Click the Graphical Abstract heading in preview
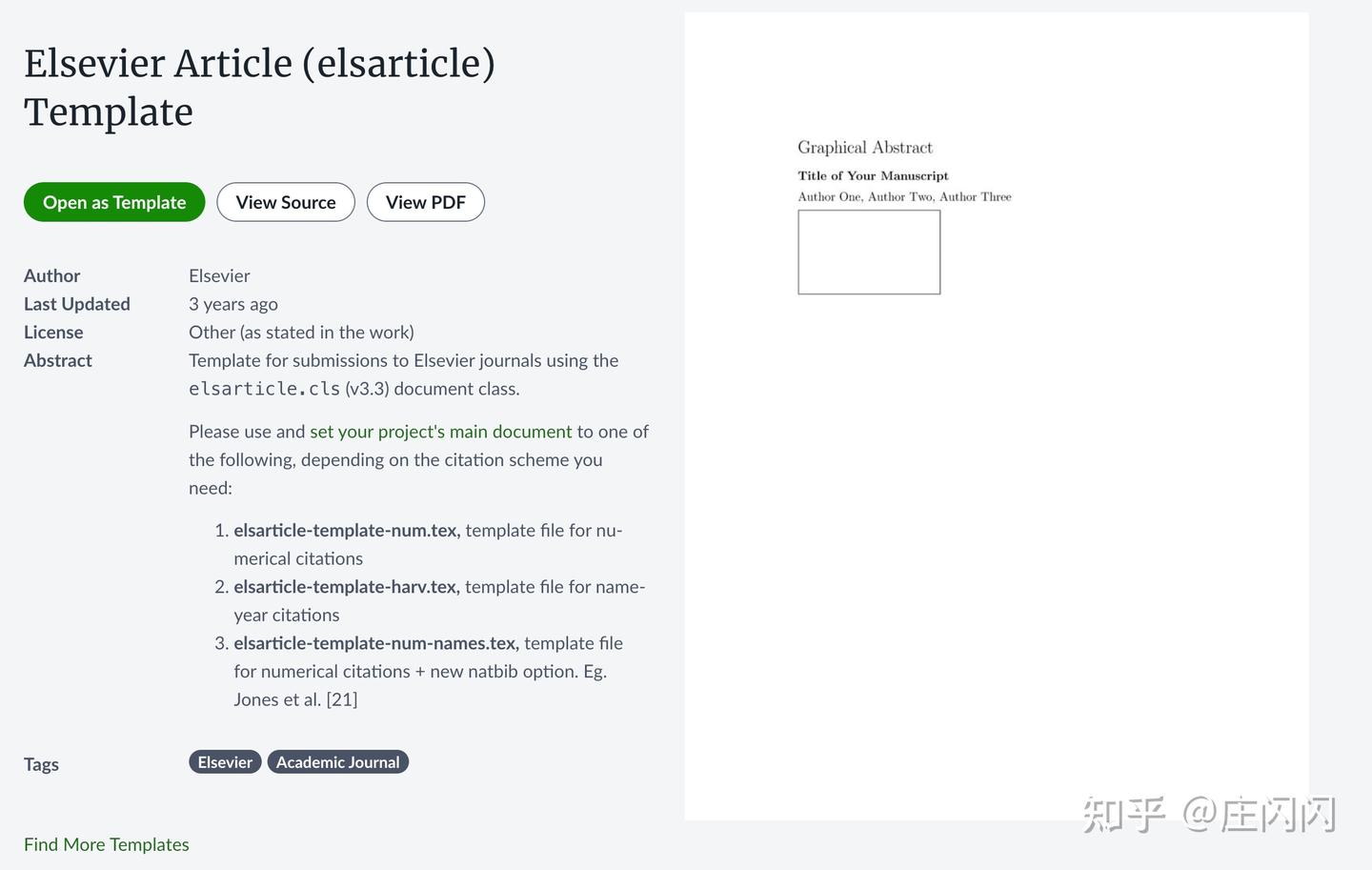The width and height of the screenshot is (1372, 870). (x=865, y=148)
